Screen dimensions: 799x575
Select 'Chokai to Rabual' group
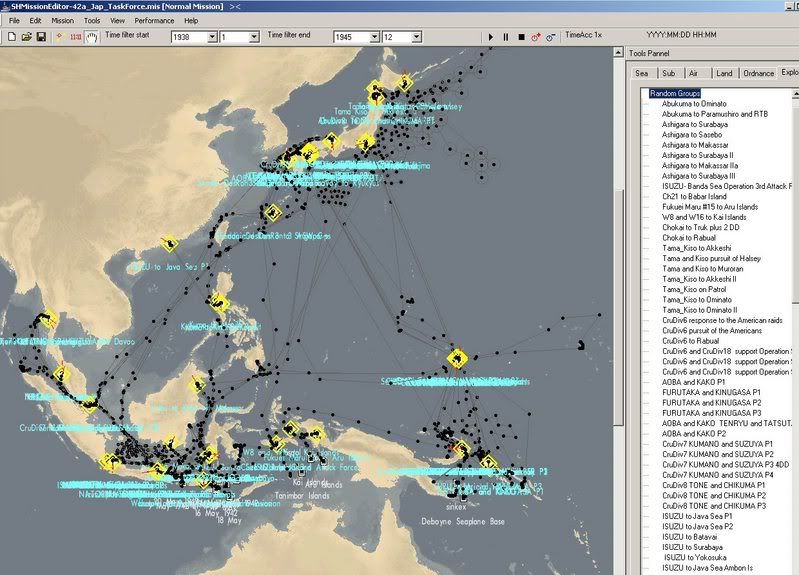[689, 238]
